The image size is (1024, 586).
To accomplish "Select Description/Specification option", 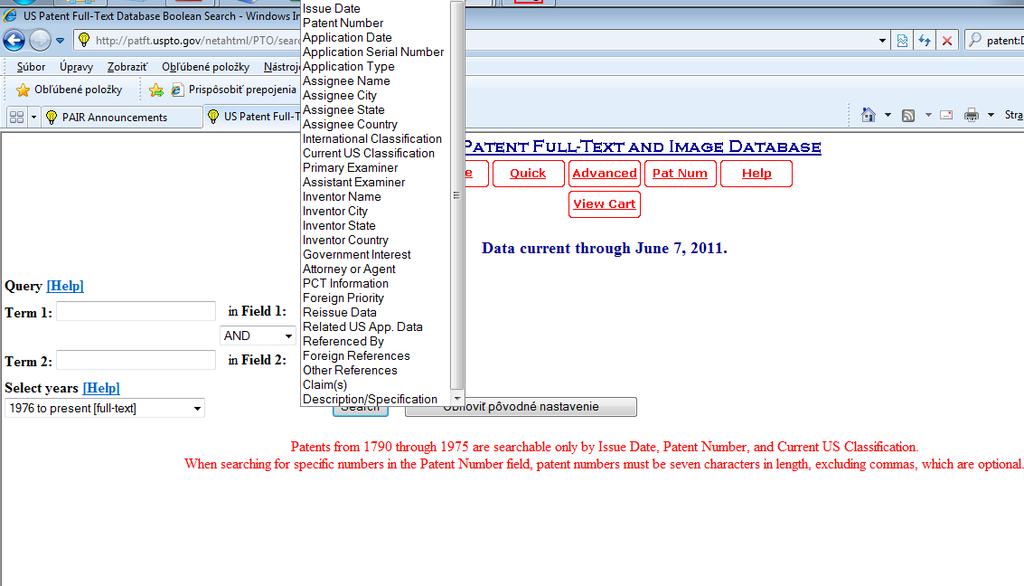I will point(370,399).
